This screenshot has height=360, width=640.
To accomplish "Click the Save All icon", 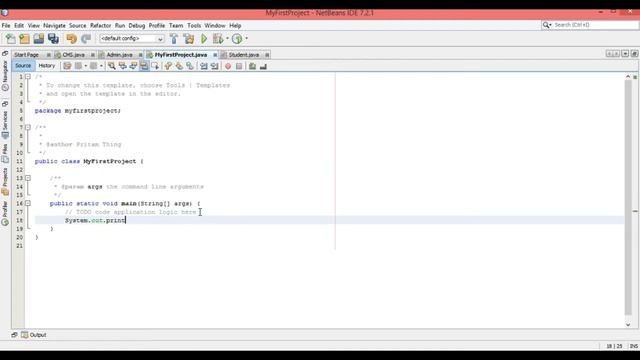I will point(53,39).
